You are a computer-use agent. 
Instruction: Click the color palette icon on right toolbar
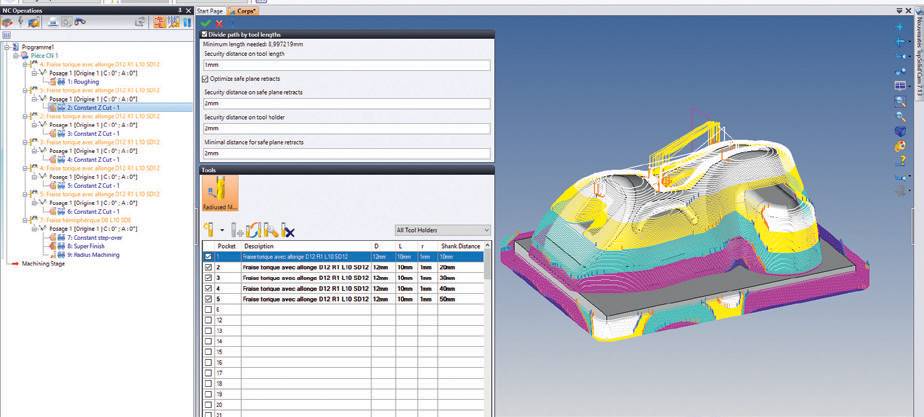(x=899, y=146)
